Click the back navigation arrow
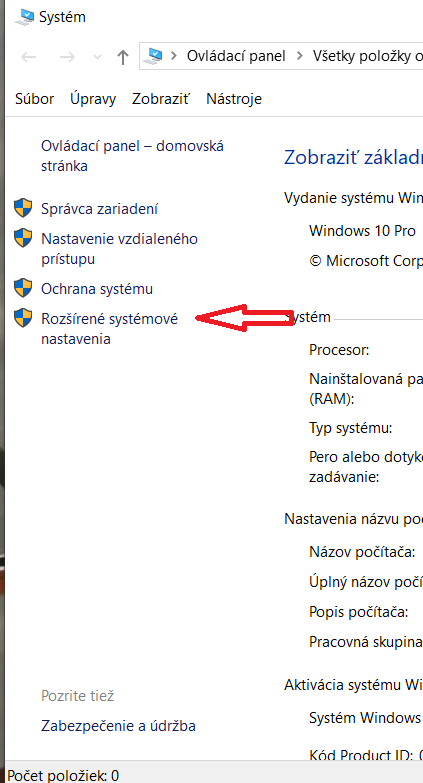The height and width of the screenshot is (783, 423). point(28,57)
